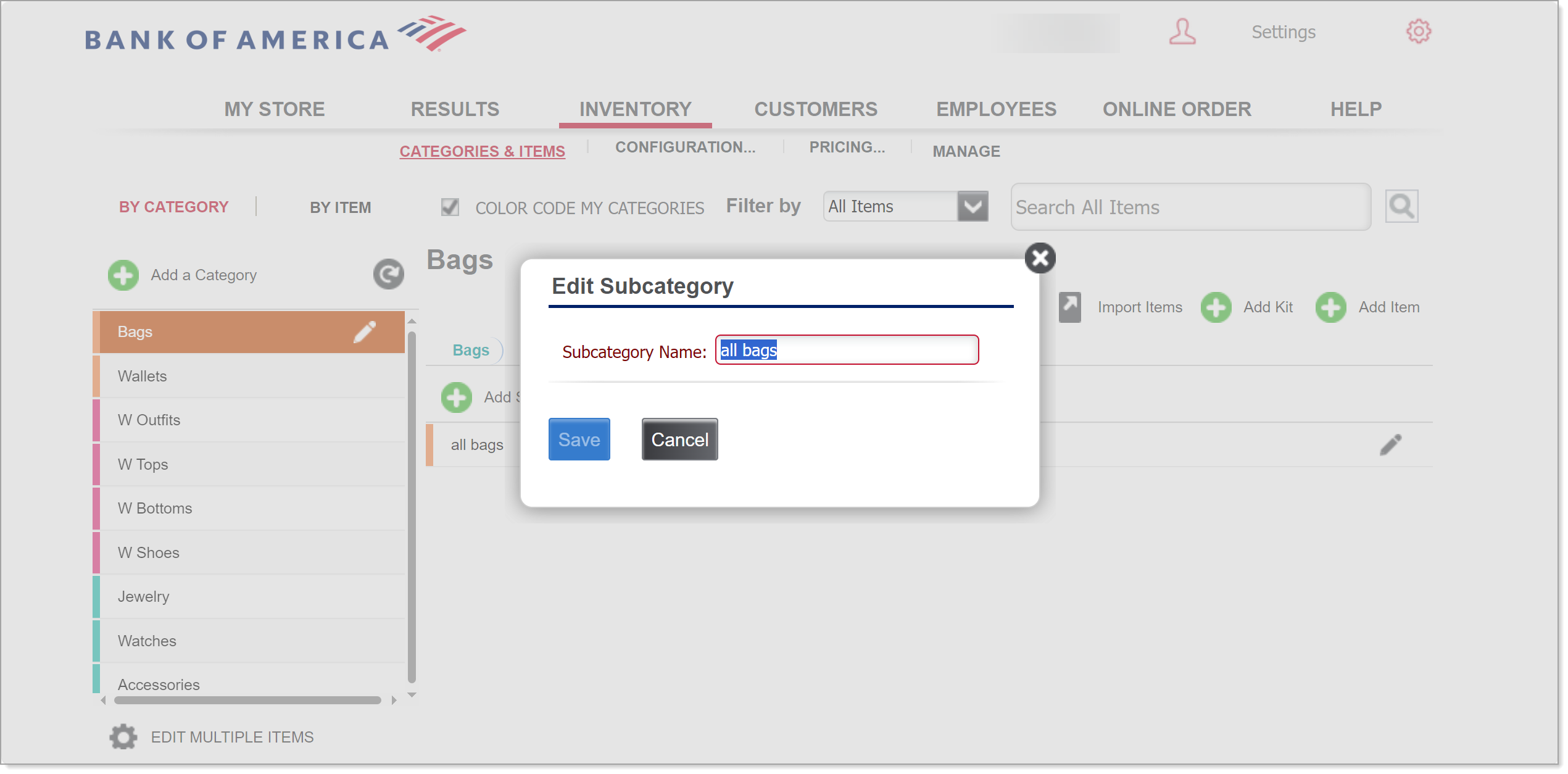The width and height of the screenshot is (1568, 774).
Task: Focus the Subcategory Name field
Action: (x=847, y=350)
